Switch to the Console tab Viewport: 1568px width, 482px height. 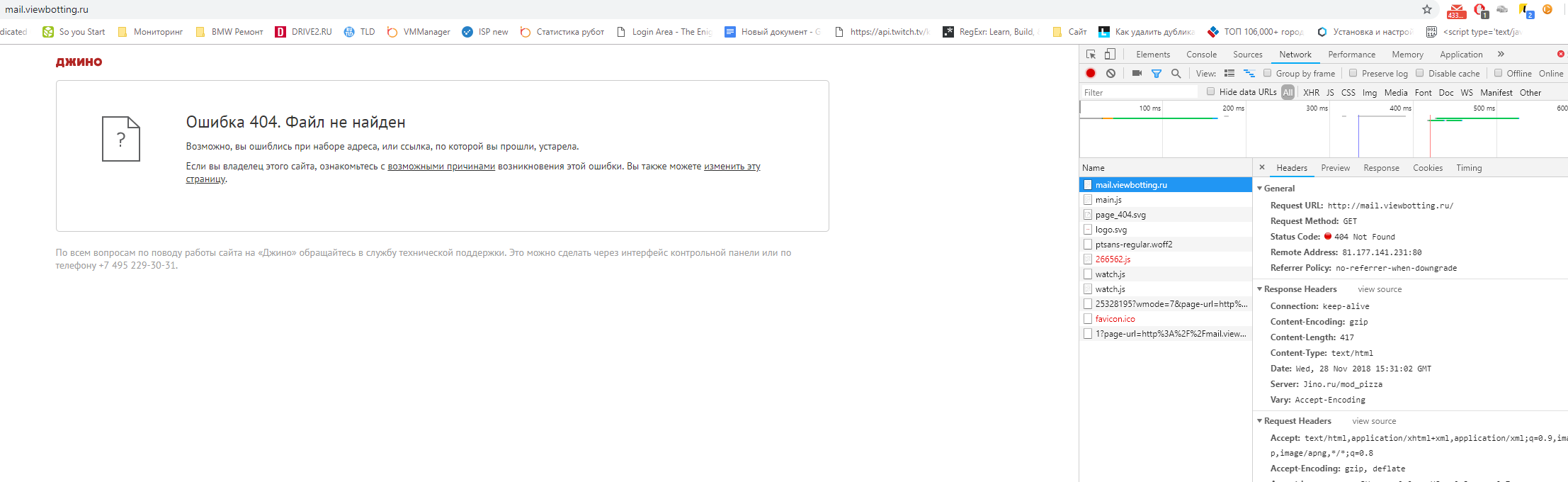point(1201,55)
